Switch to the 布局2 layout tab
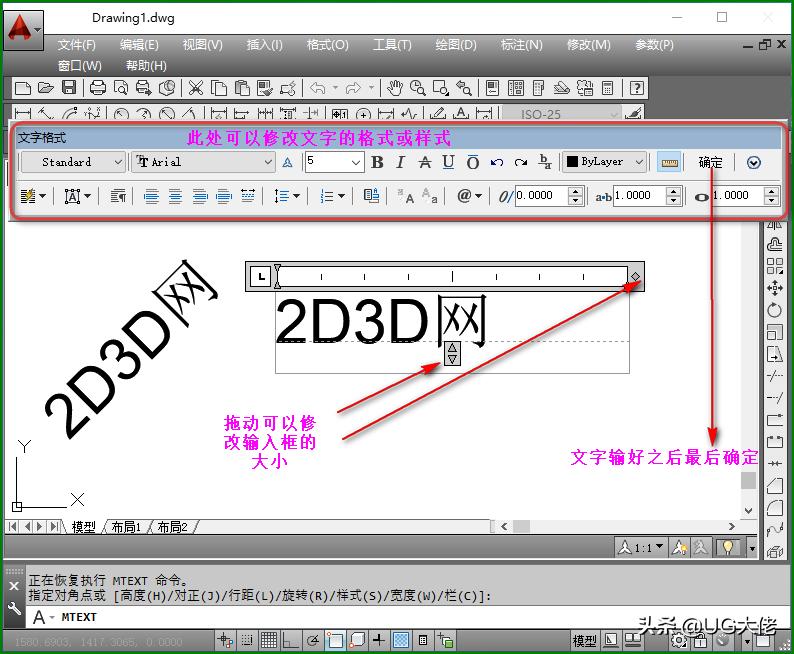 172,527
